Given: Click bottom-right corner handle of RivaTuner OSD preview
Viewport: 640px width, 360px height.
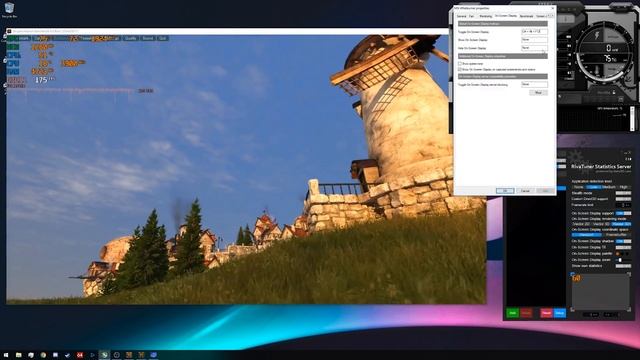Looking at the screenshot, I should point(629,309).
